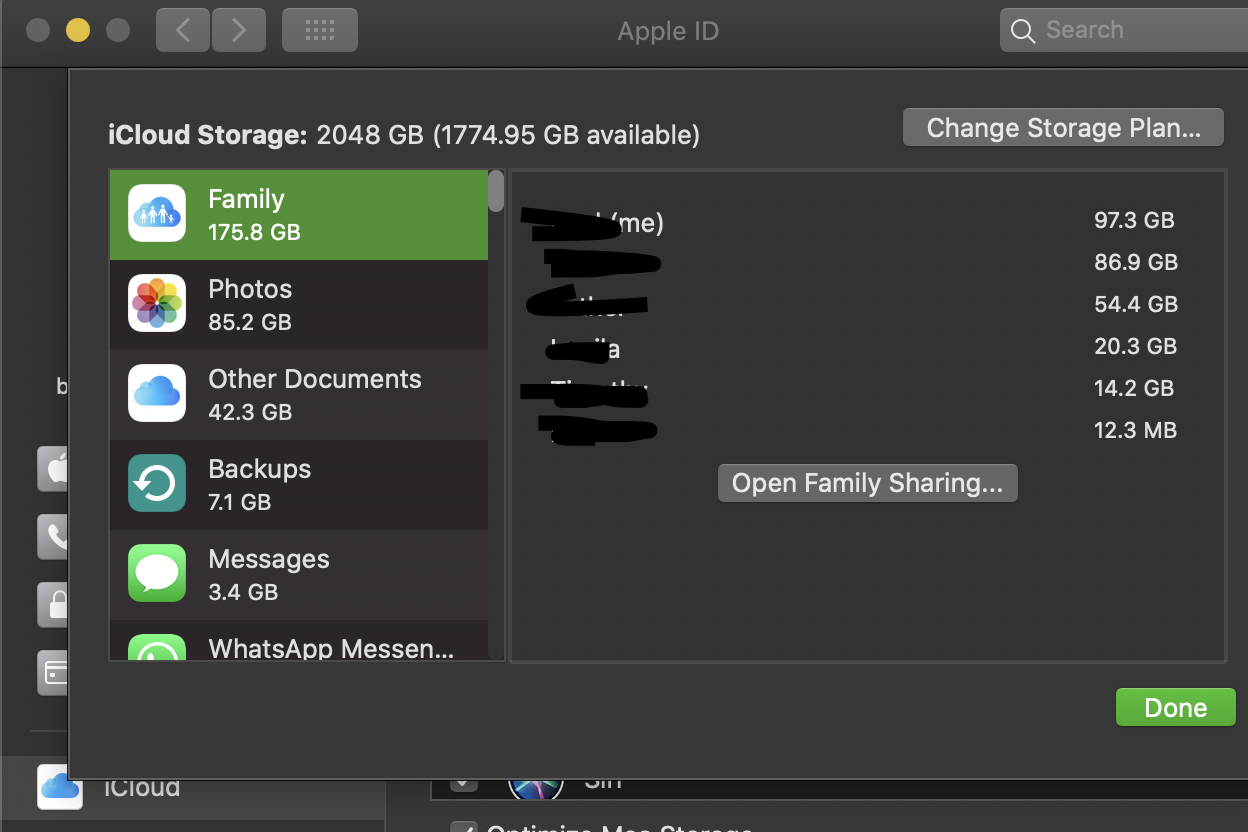Click the 'Apple ID' window title
1248x832 pixels.
[668, 31]
